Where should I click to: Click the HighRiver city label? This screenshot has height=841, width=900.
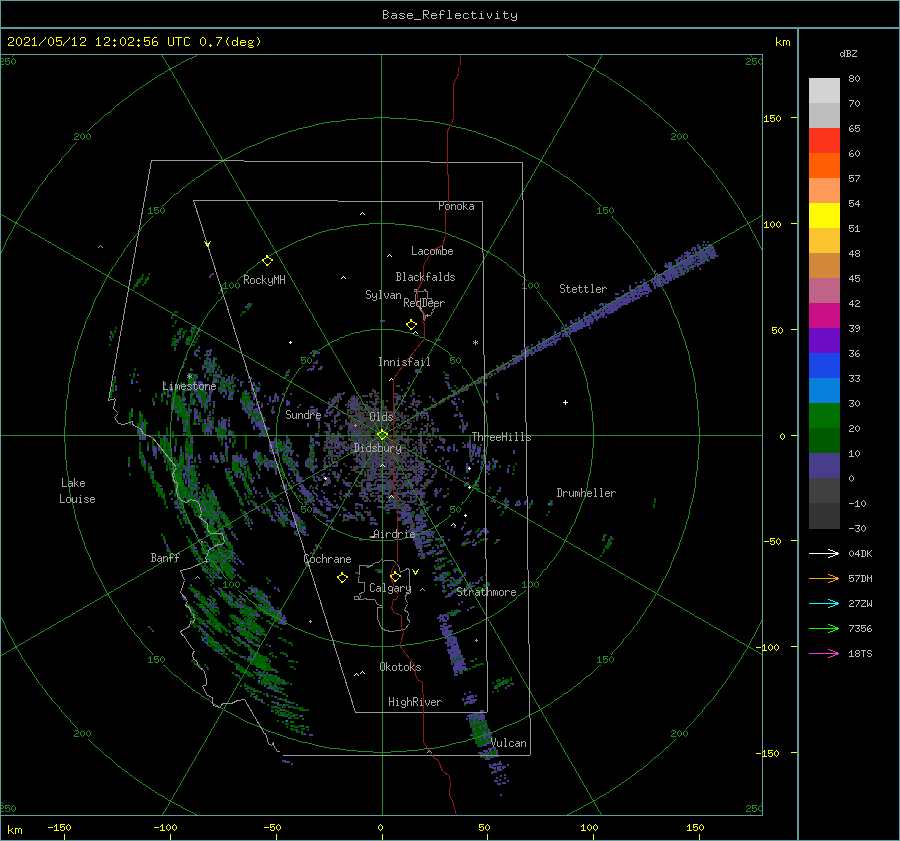[415, 702]
